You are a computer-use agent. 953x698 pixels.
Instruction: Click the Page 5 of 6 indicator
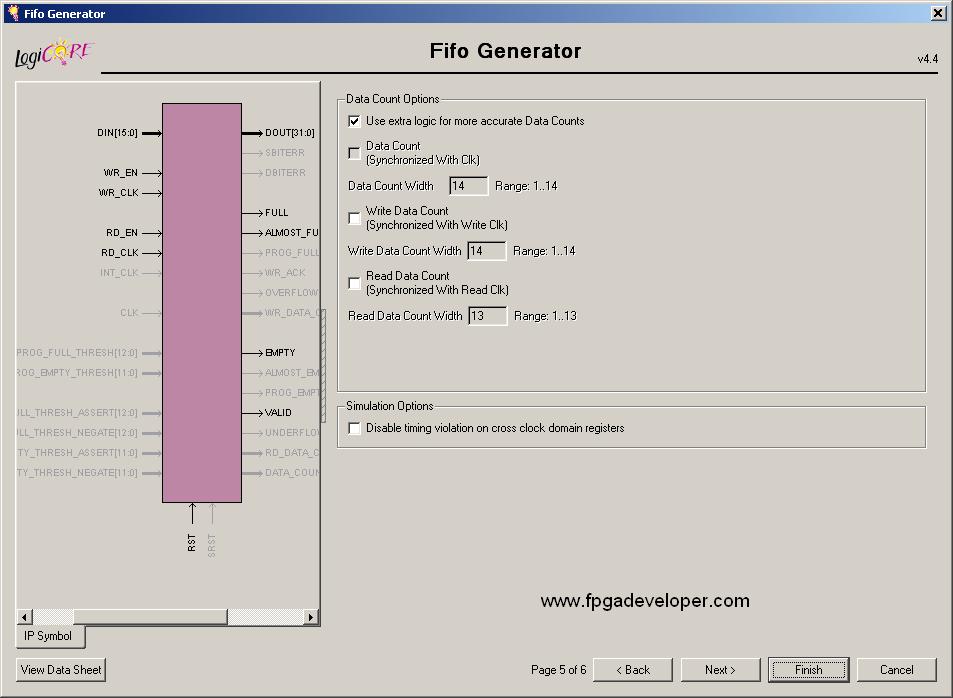tap(559, 669)
